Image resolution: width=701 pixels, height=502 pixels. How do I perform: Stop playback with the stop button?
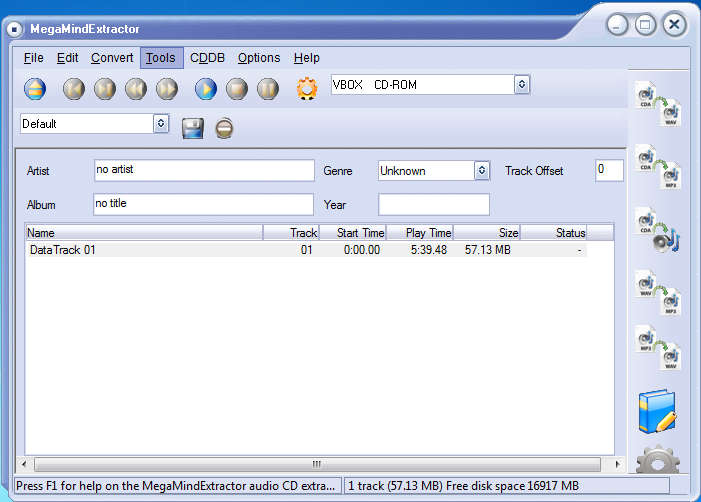[x=237, y=89]
